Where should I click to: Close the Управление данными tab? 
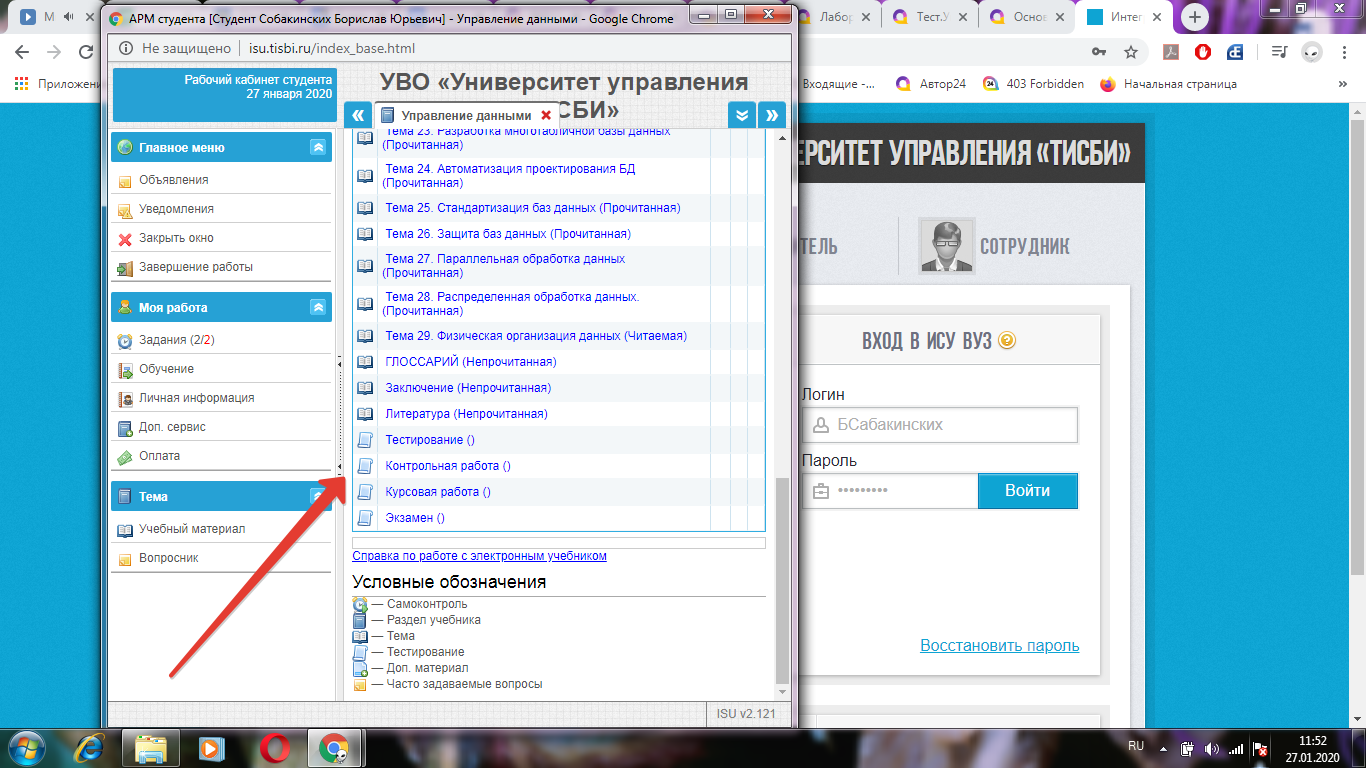coord(546,115)
